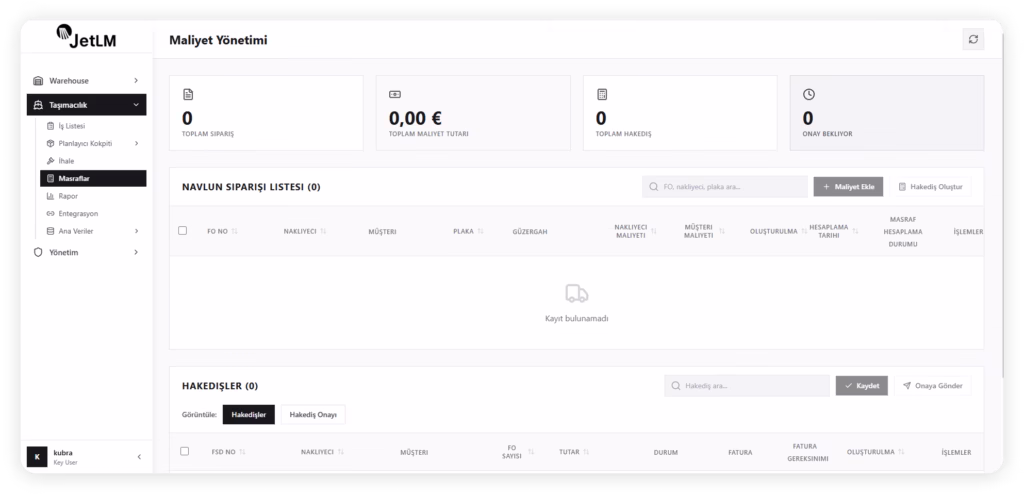Screen dimensions: 1024x496
Task: Collapse sidebar with the arrow next to kubra
Action: coord(139,457)
